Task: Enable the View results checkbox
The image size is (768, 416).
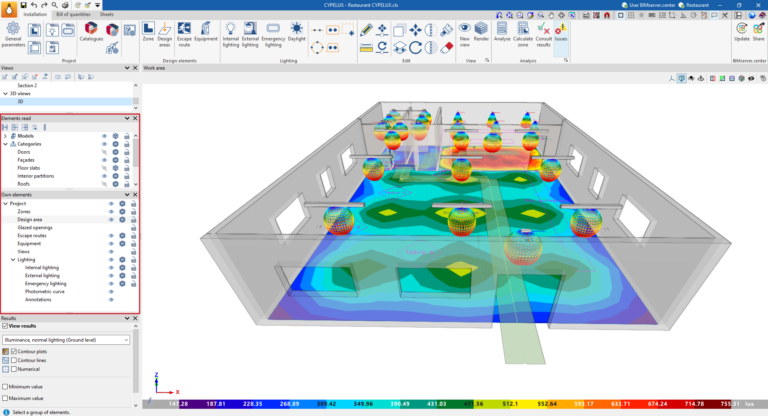Action: [5, 326]
